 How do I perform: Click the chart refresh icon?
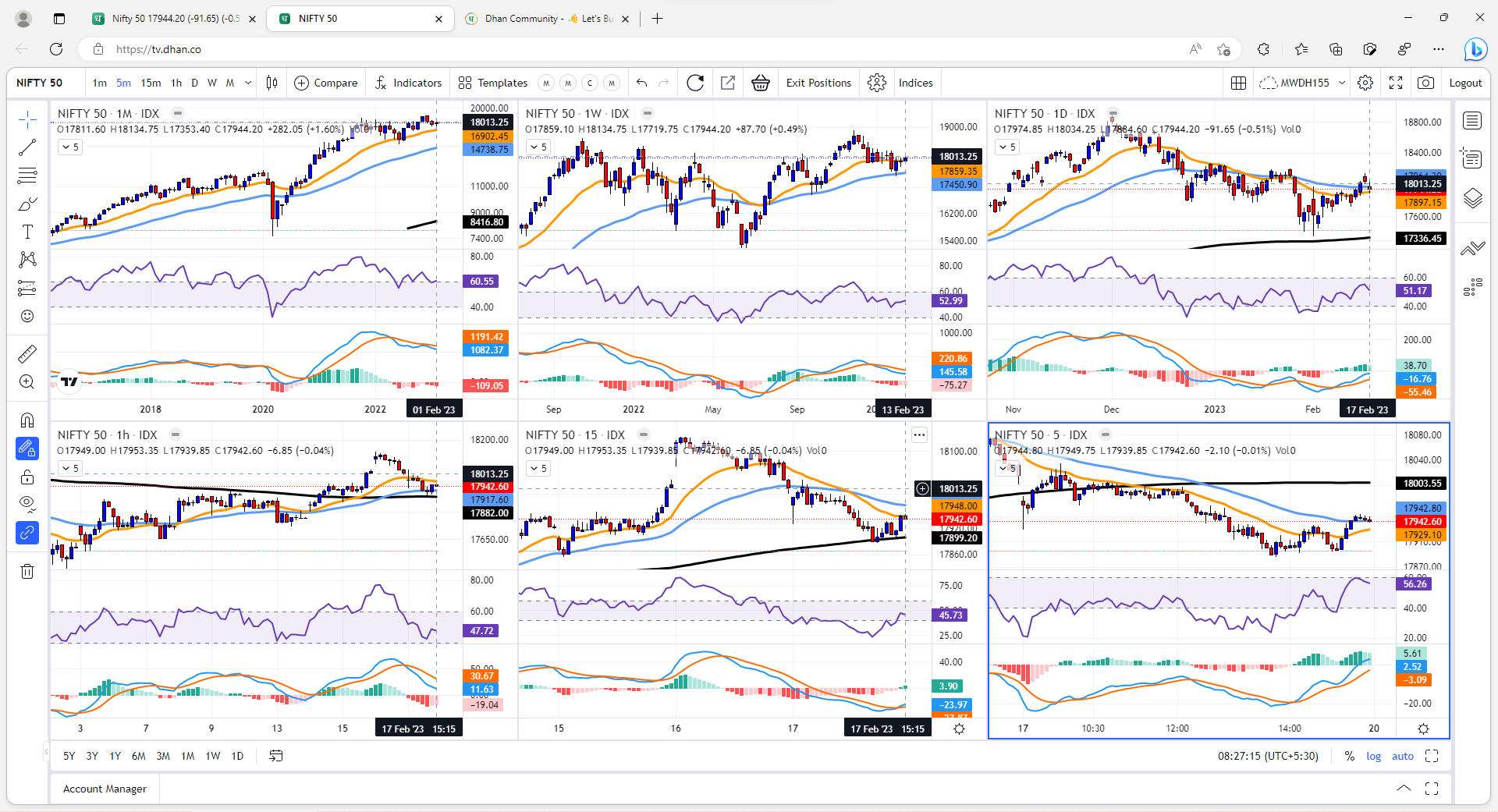pos(695,83)
